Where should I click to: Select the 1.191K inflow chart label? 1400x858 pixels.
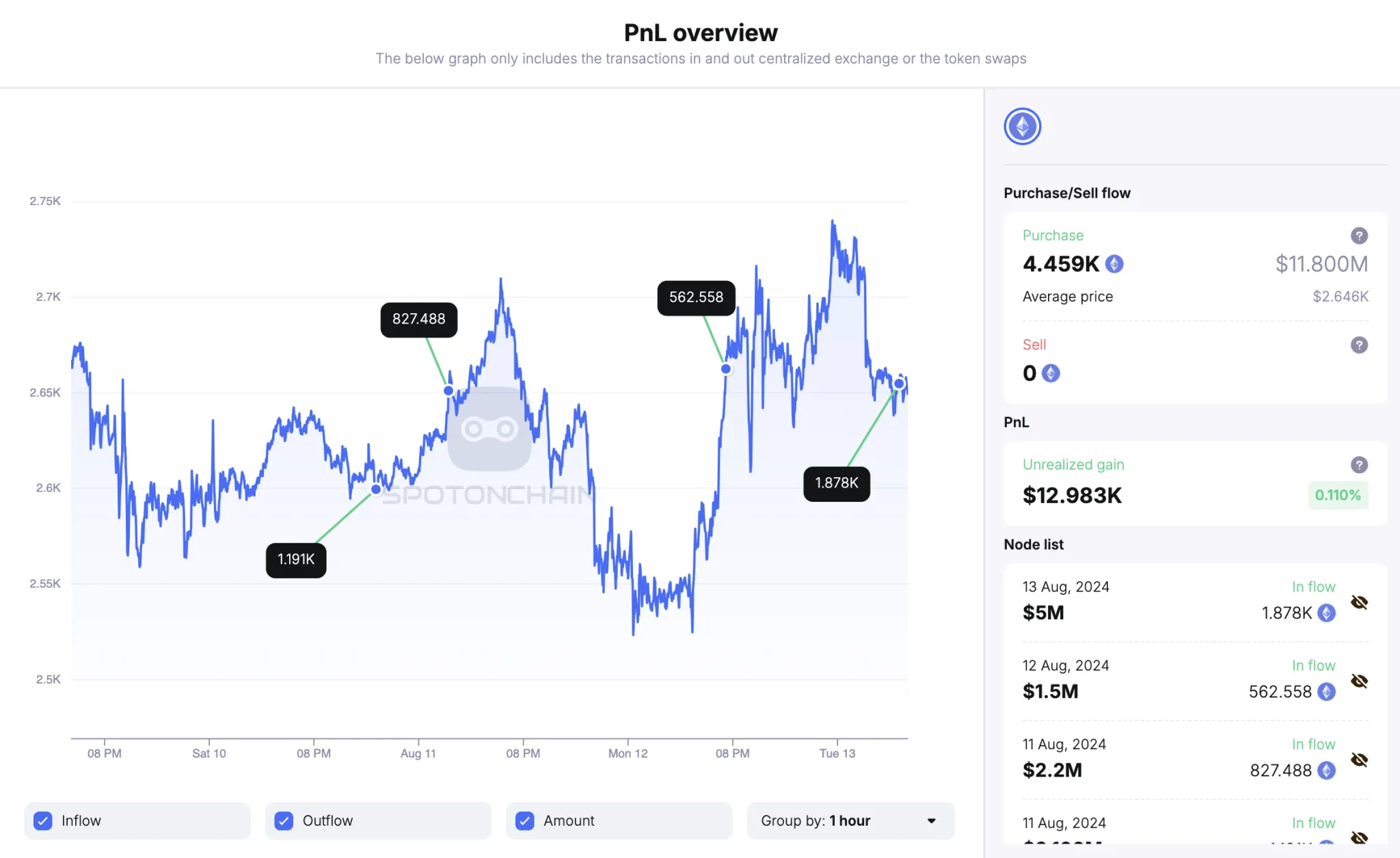click(296, 560)
